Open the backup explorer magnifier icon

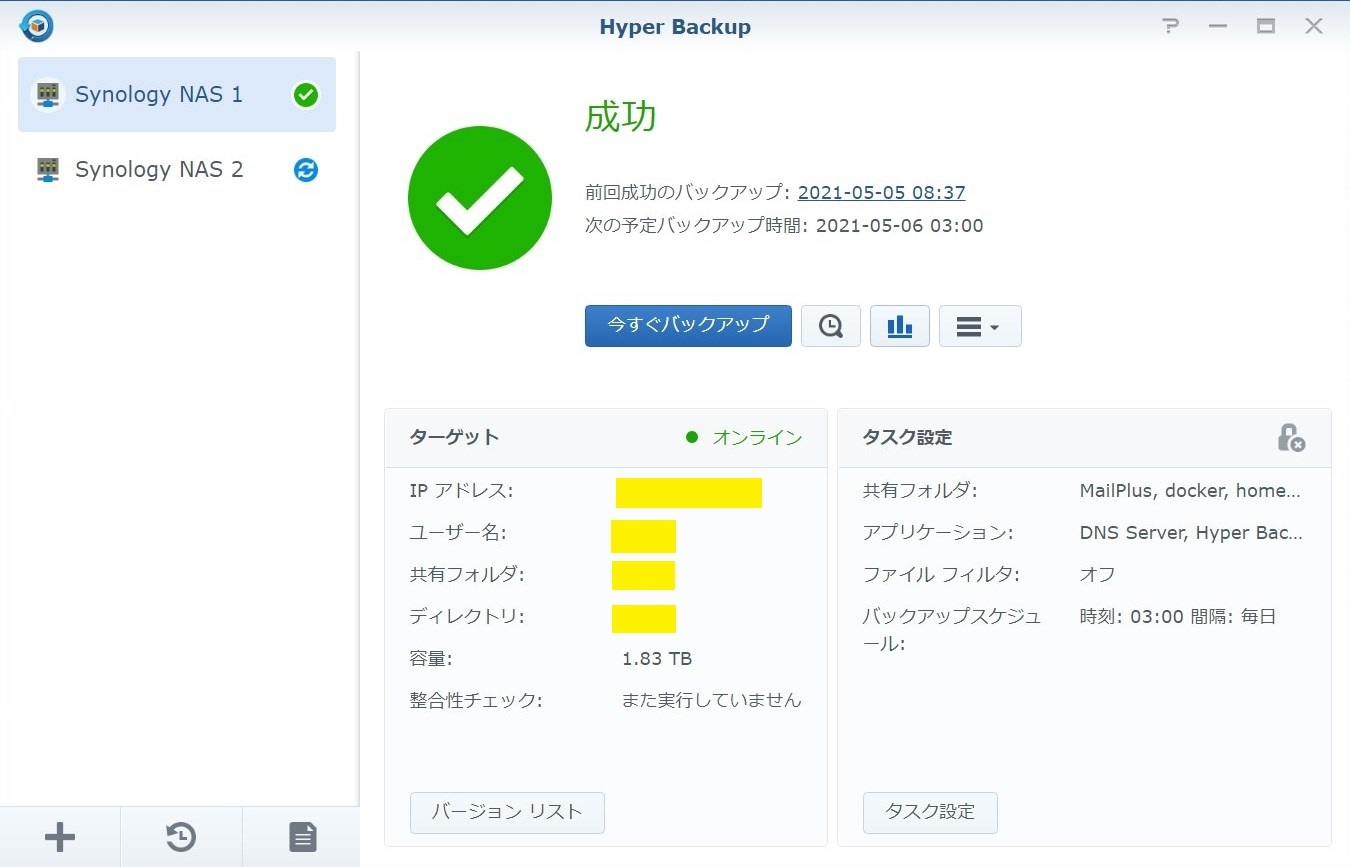point(830,326)
